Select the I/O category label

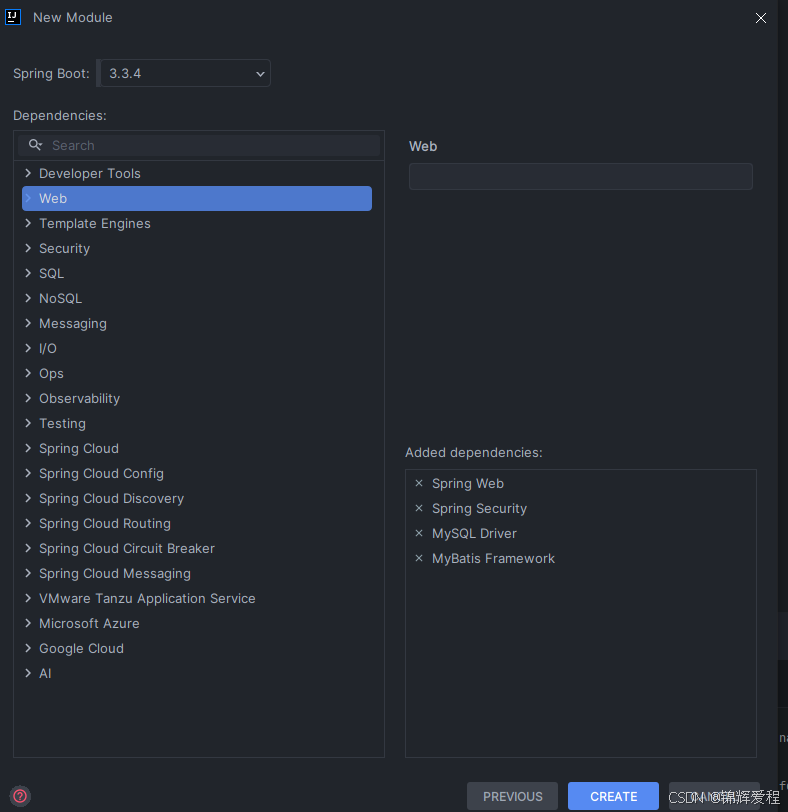tap(48, 349)
